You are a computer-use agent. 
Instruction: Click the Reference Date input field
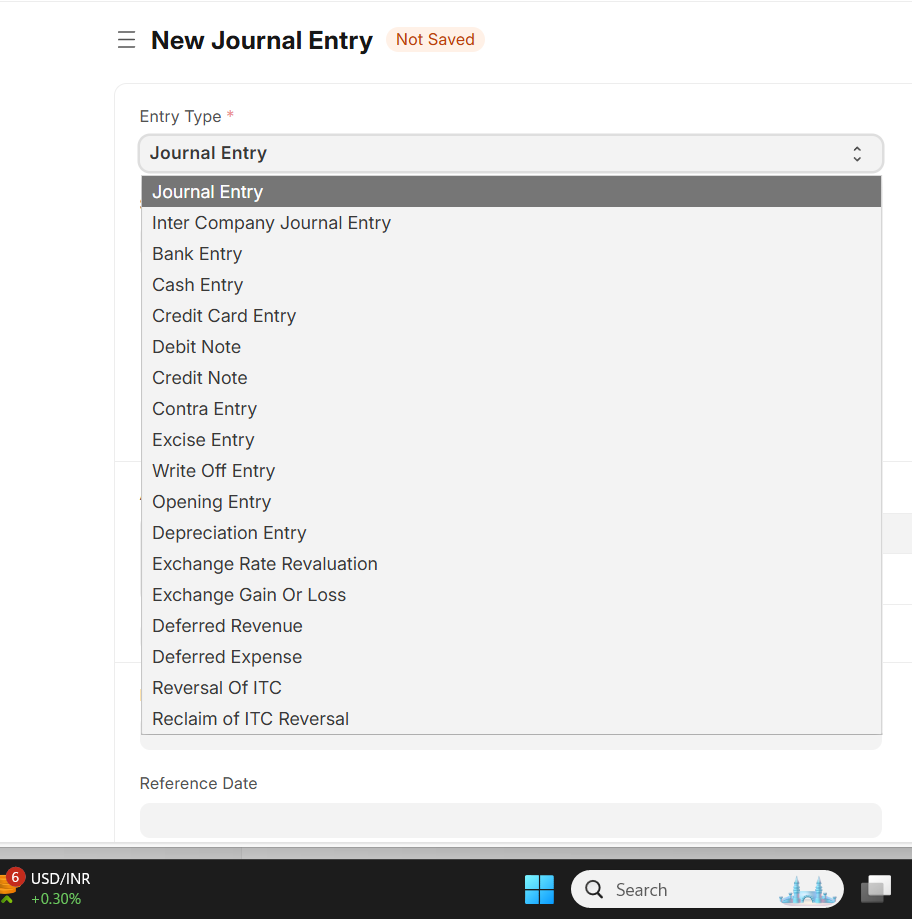(510, 820)
